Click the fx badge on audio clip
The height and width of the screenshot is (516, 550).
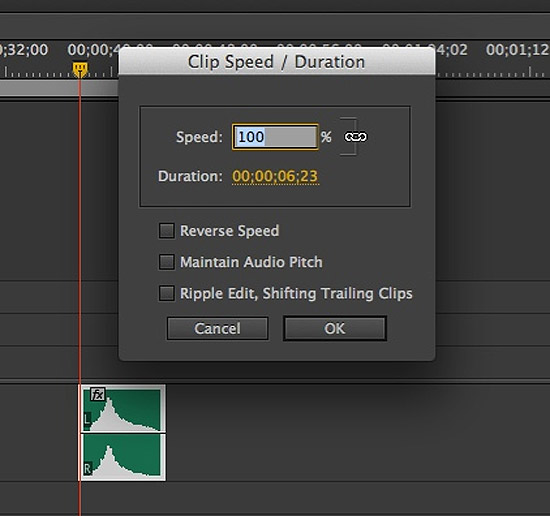(x=97, y=394)
